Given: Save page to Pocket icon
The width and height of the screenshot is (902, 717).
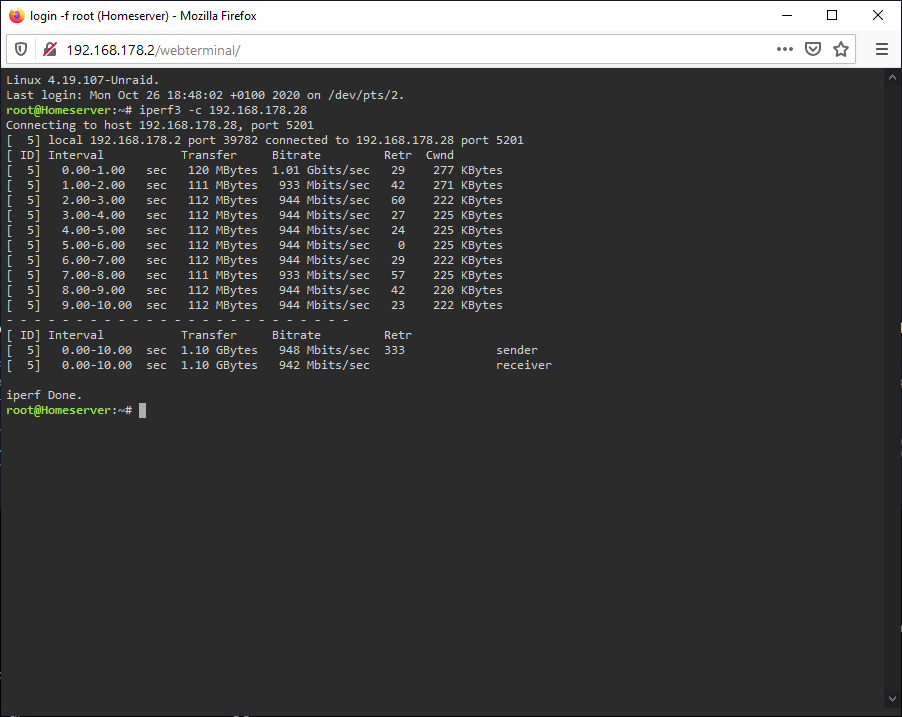Looking at the screenshot, I should pyautogui.click(x=813, y=49).
